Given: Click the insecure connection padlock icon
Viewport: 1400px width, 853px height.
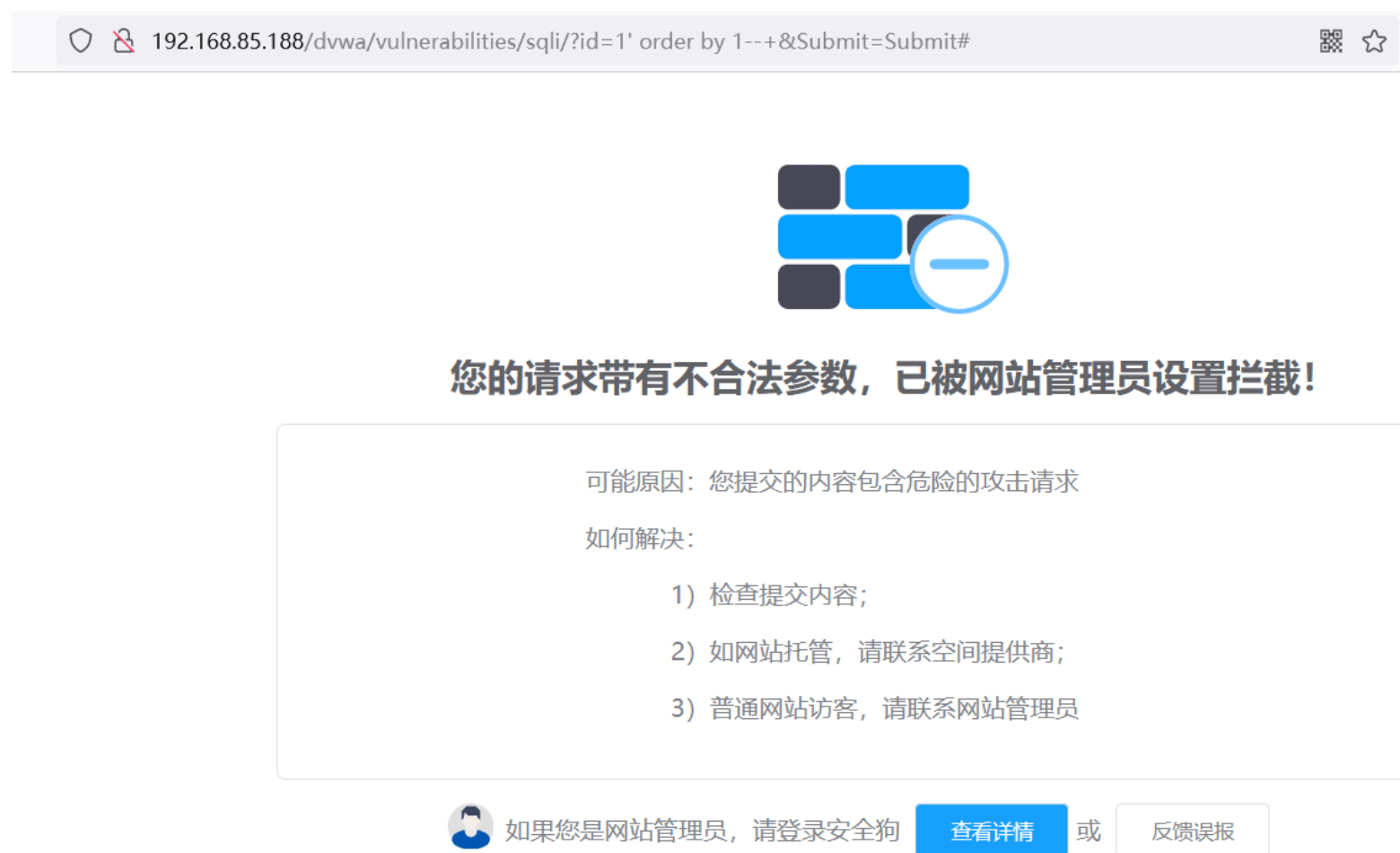Looking at the screenshot, I should click(x=124, y=40).
